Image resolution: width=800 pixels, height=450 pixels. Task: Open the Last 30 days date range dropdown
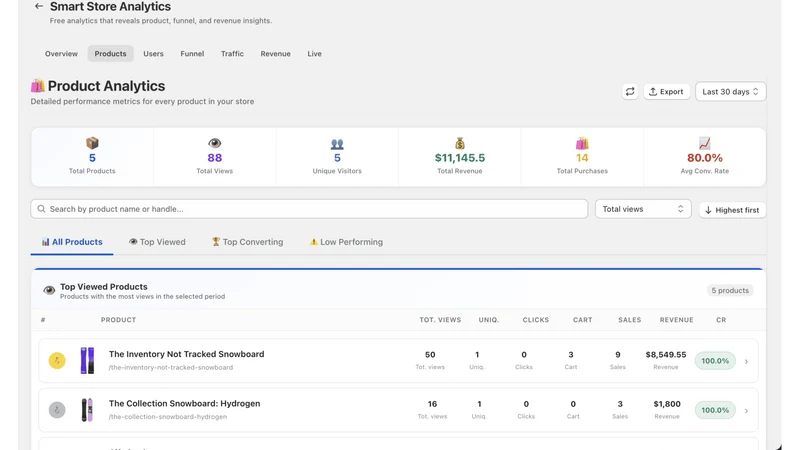731,92
